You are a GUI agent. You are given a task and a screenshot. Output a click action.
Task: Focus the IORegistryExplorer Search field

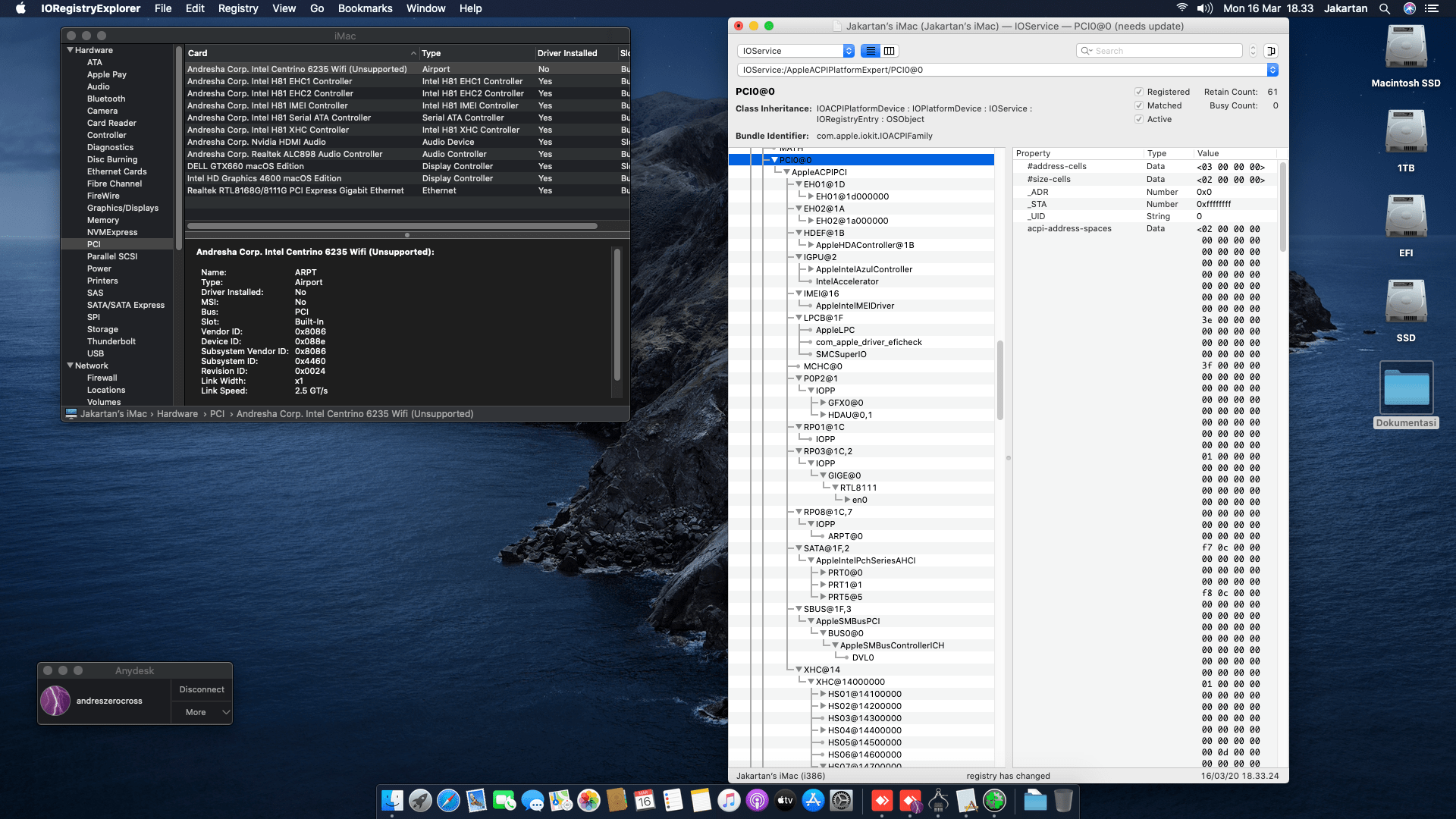coord(1159,51)
